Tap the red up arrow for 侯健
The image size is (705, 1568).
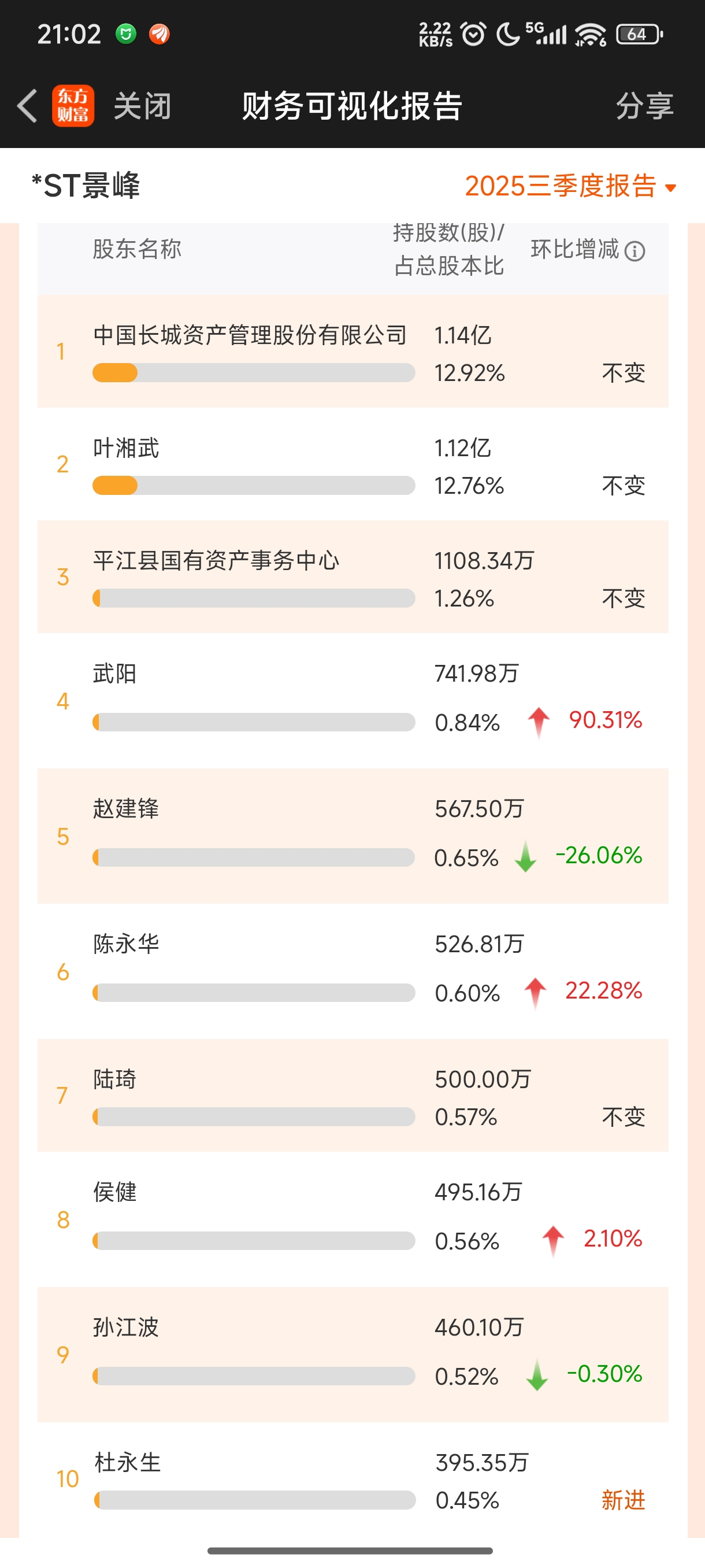tap(553, 1240)
